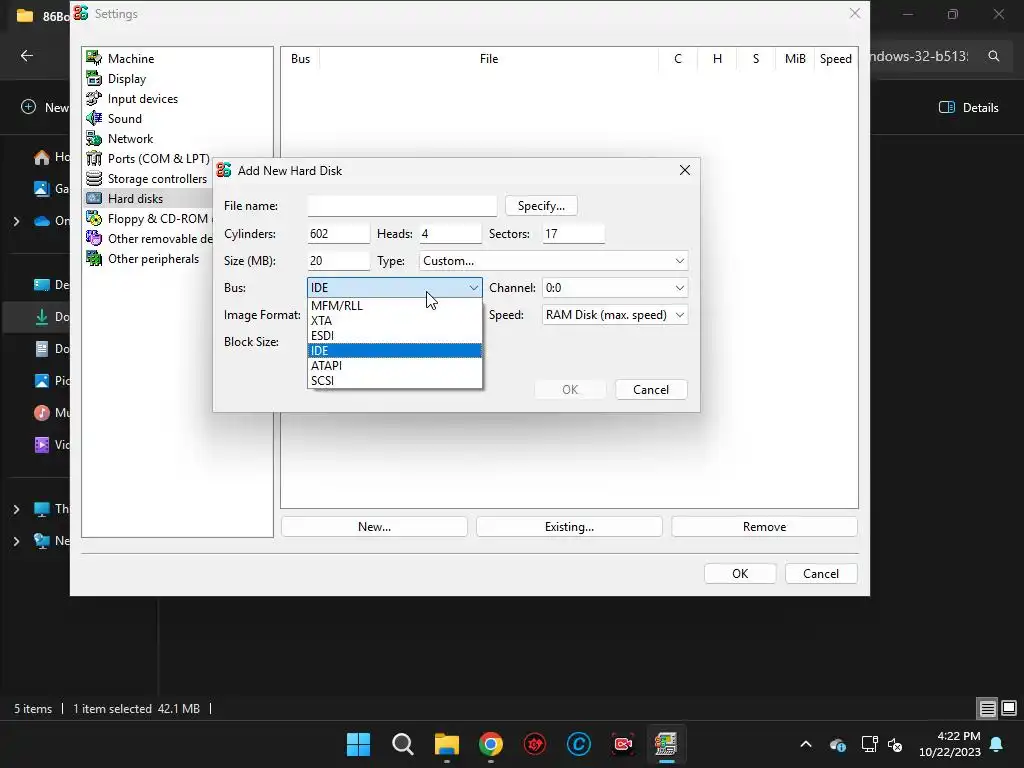Click New... hard disk button
This screenshot has width=1024, height=768.
click(374, 527)
